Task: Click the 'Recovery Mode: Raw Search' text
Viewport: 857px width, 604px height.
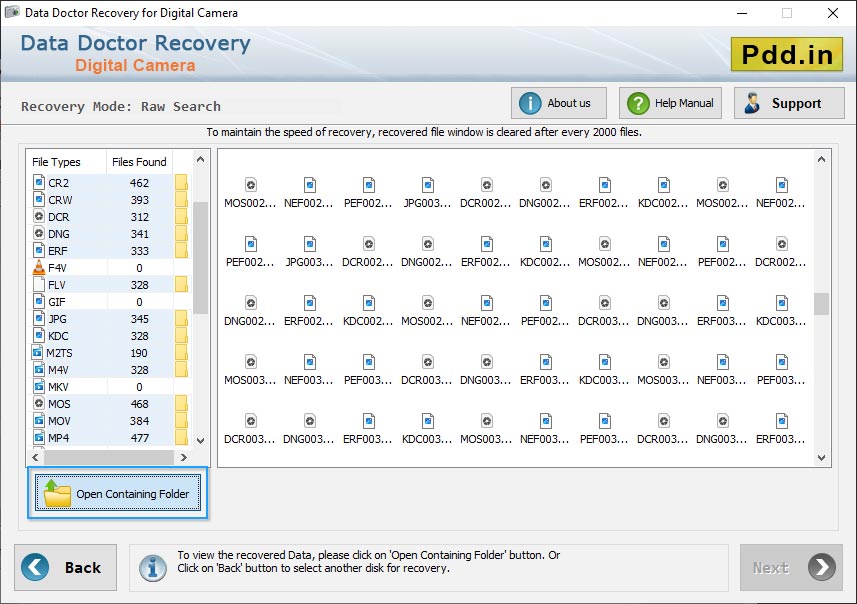Action: (121, 106)
